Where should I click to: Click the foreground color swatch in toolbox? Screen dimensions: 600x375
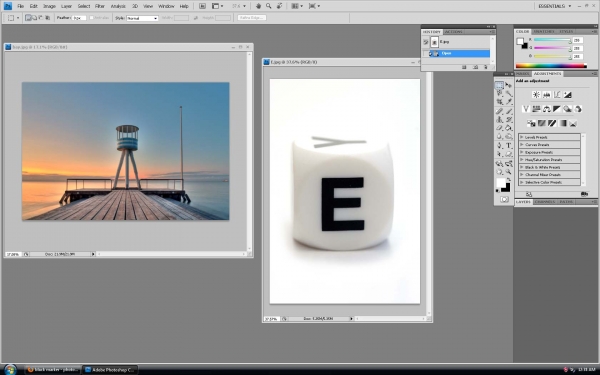(501, 183)
